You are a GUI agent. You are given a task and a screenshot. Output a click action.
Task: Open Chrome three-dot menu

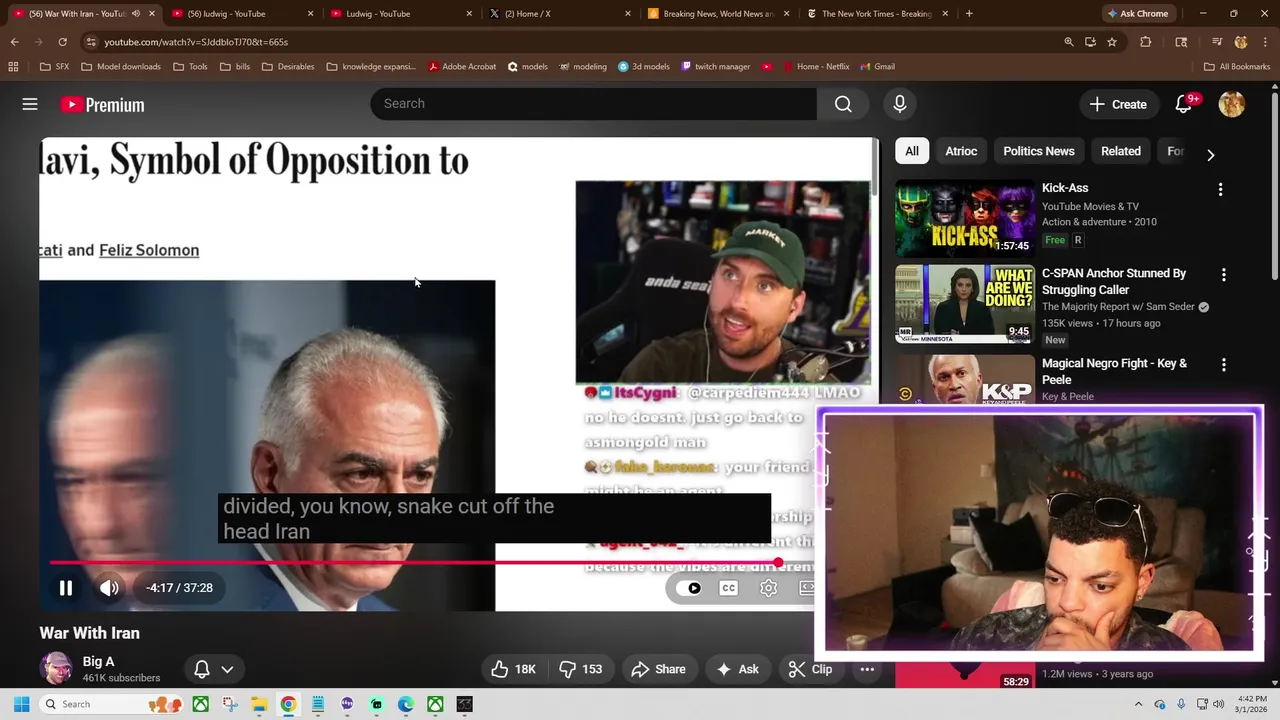[x=1265, y=42]
